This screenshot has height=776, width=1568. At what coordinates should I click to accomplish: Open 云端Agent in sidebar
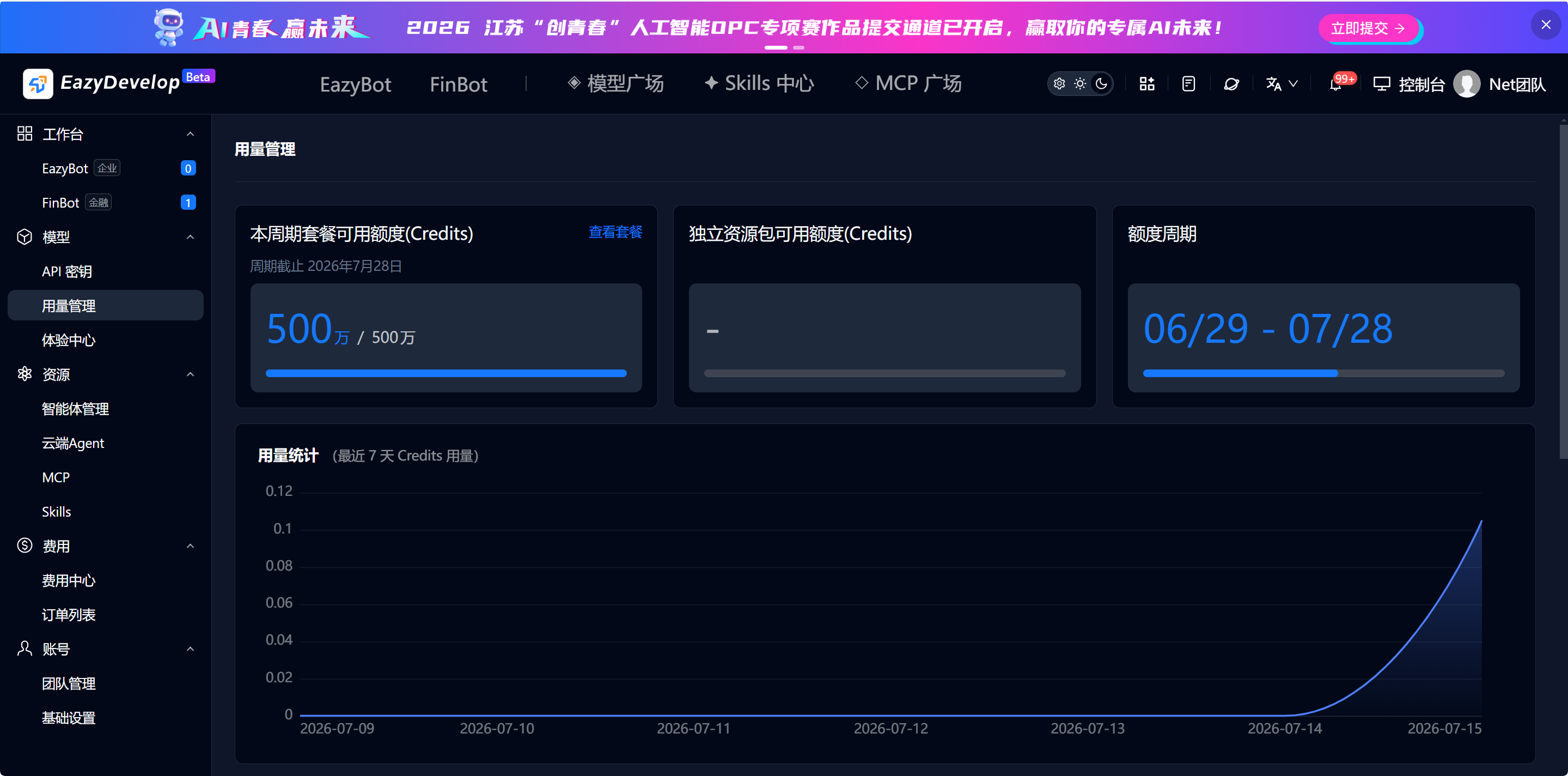click(105, 443)
